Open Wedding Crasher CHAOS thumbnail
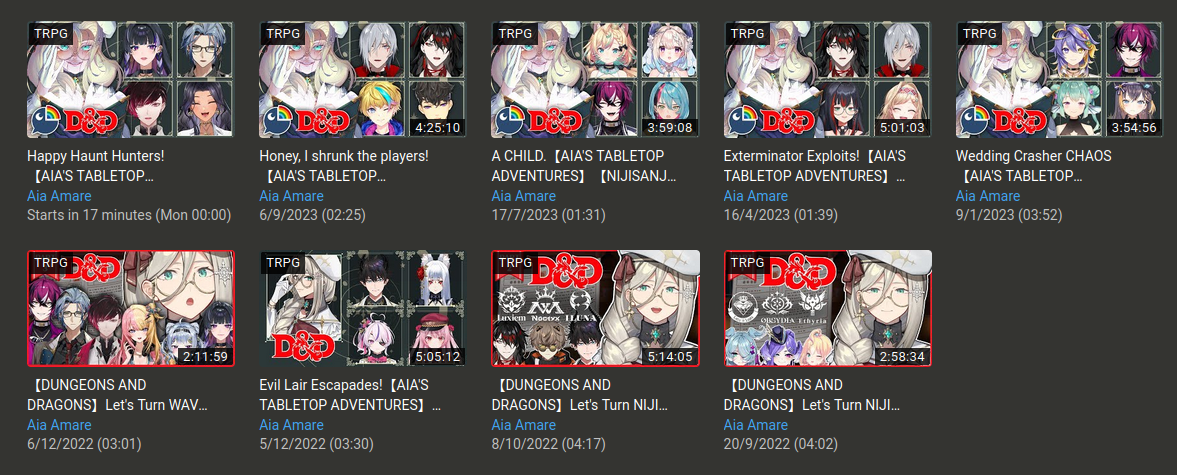1177x475 pixels. click(1058, 80)
